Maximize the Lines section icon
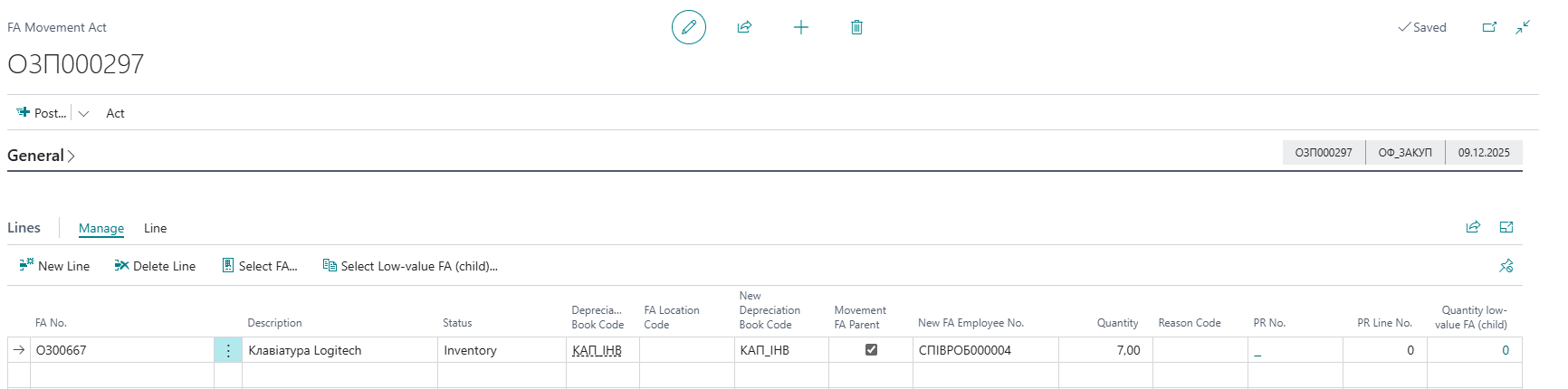The image size is (1568, 389). coord(1506,227)
